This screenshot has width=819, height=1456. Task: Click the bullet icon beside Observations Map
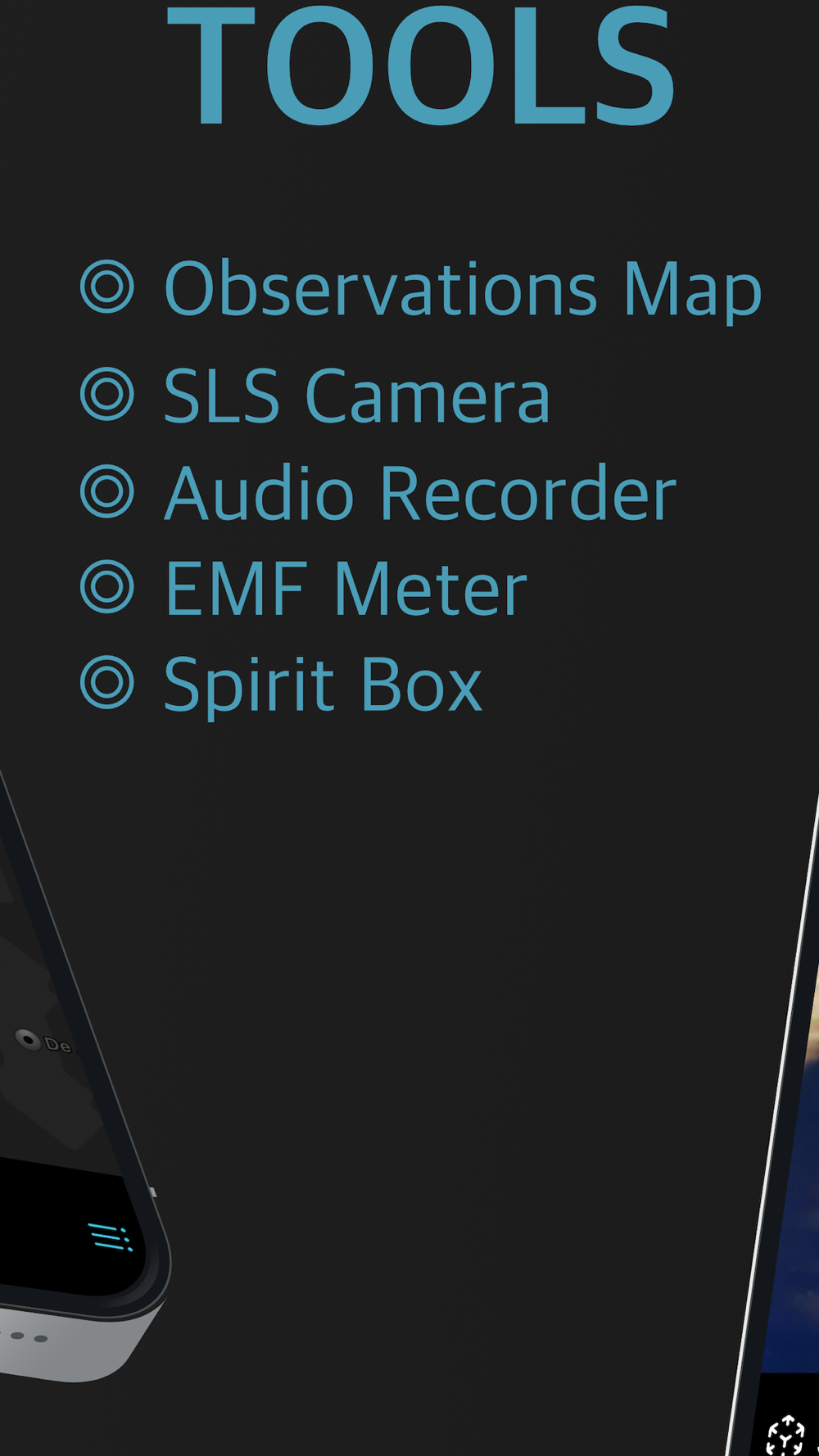click(107, 287)
